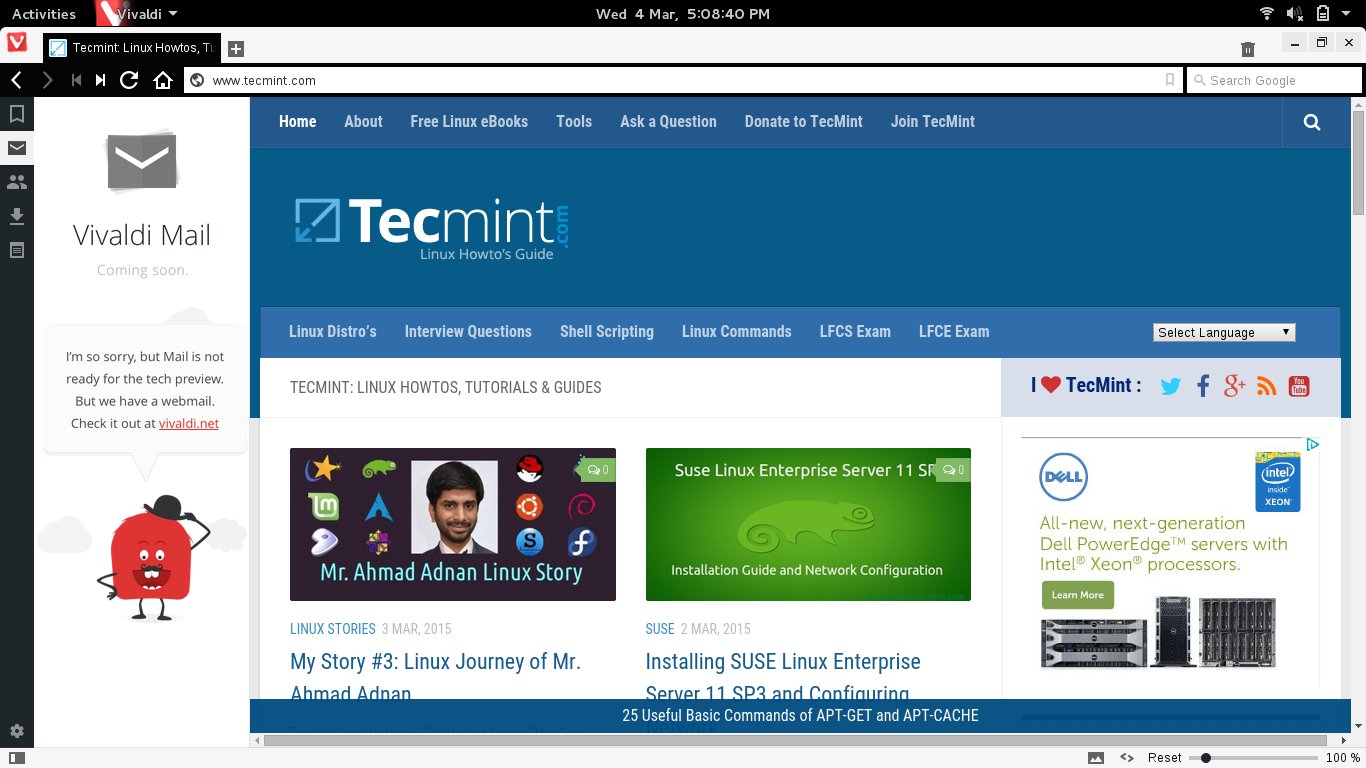Open Shell Scripting category
The width and height of the screenshot is (1366, 768).
click(607, 331)
